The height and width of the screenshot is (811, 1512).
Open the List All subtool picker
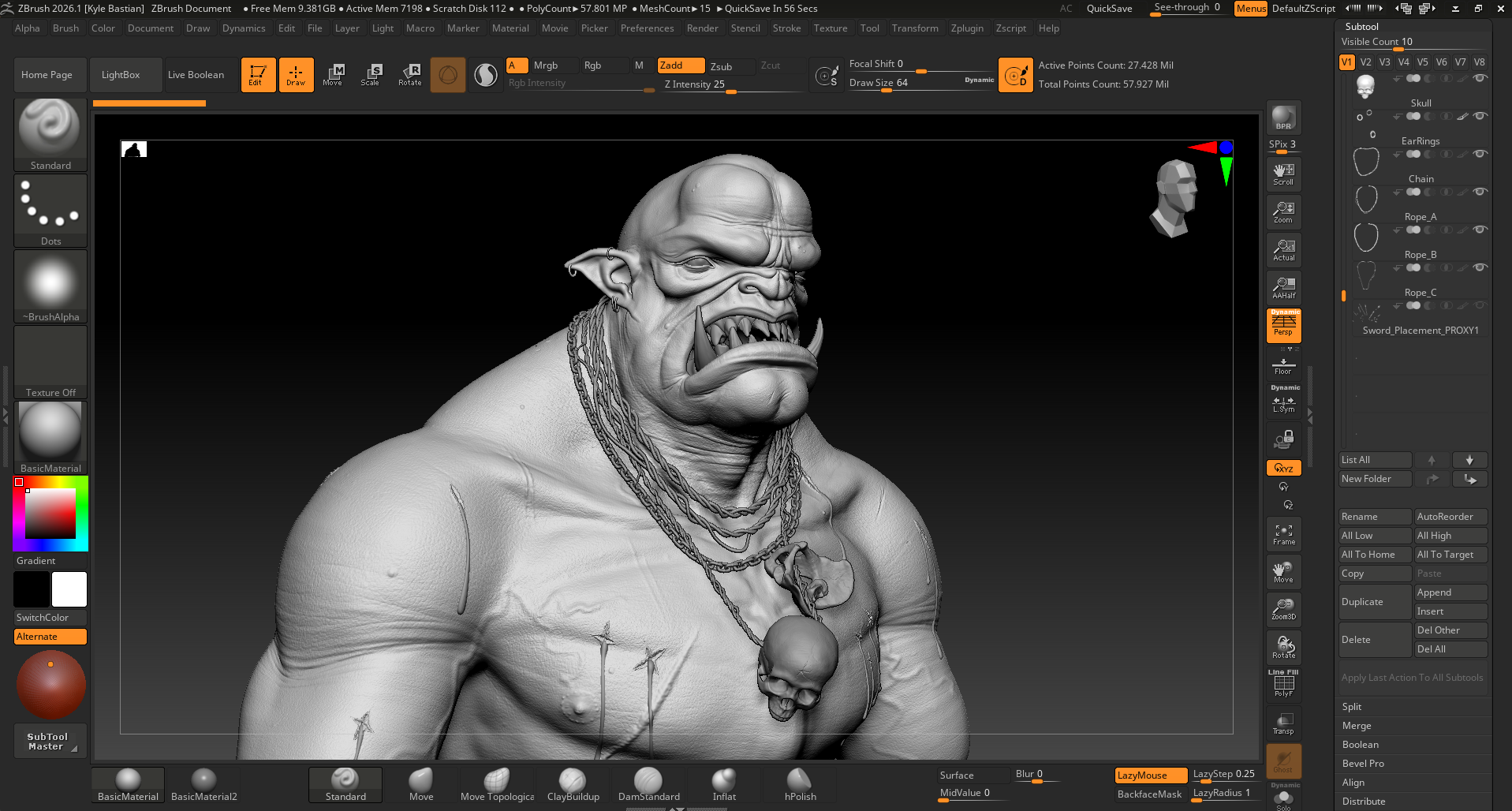click(x=1375, y=459)
